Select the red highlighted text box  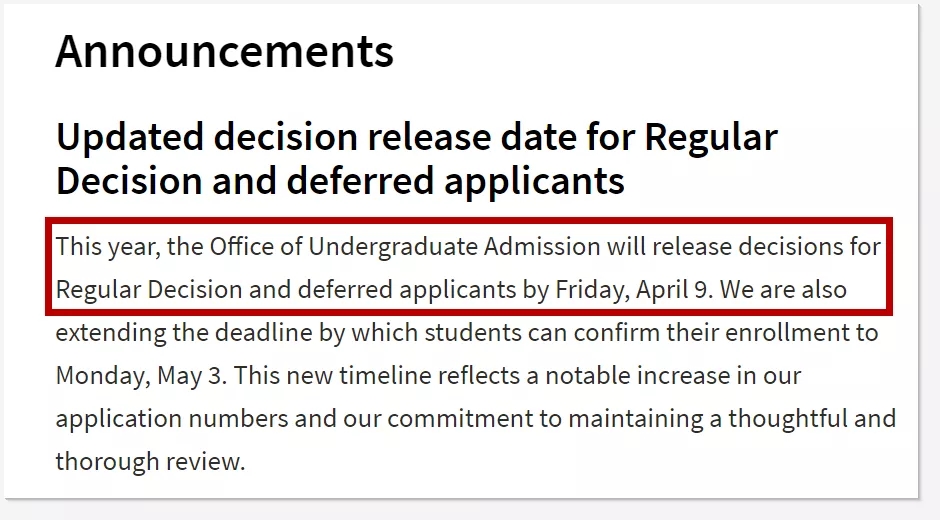tap(469, 266)
